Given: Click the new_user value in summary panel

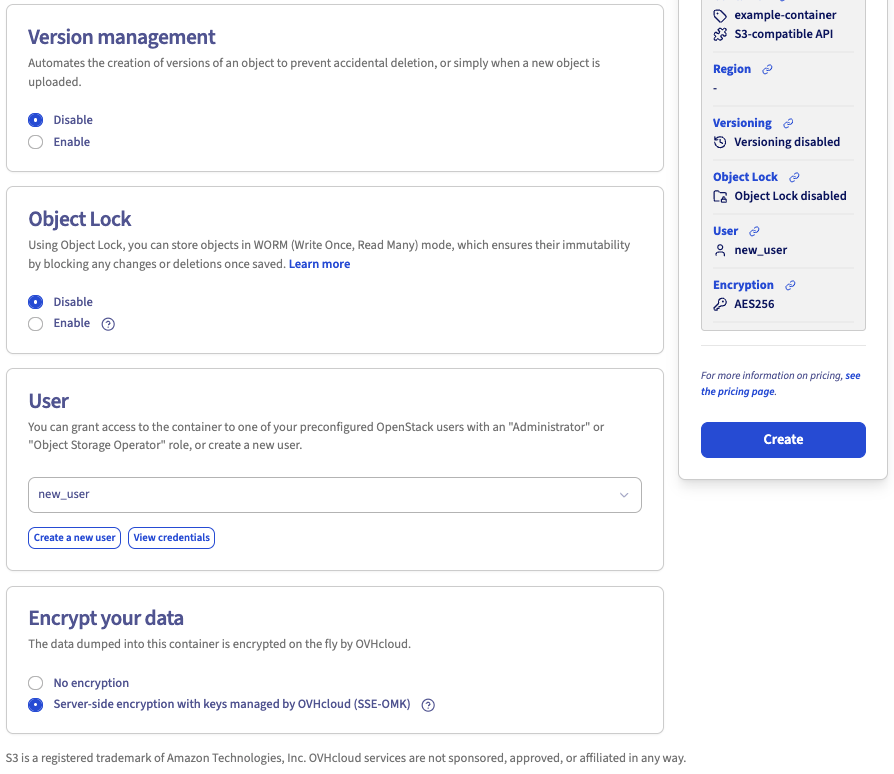Looking at the screenshot, I should 761,250.
